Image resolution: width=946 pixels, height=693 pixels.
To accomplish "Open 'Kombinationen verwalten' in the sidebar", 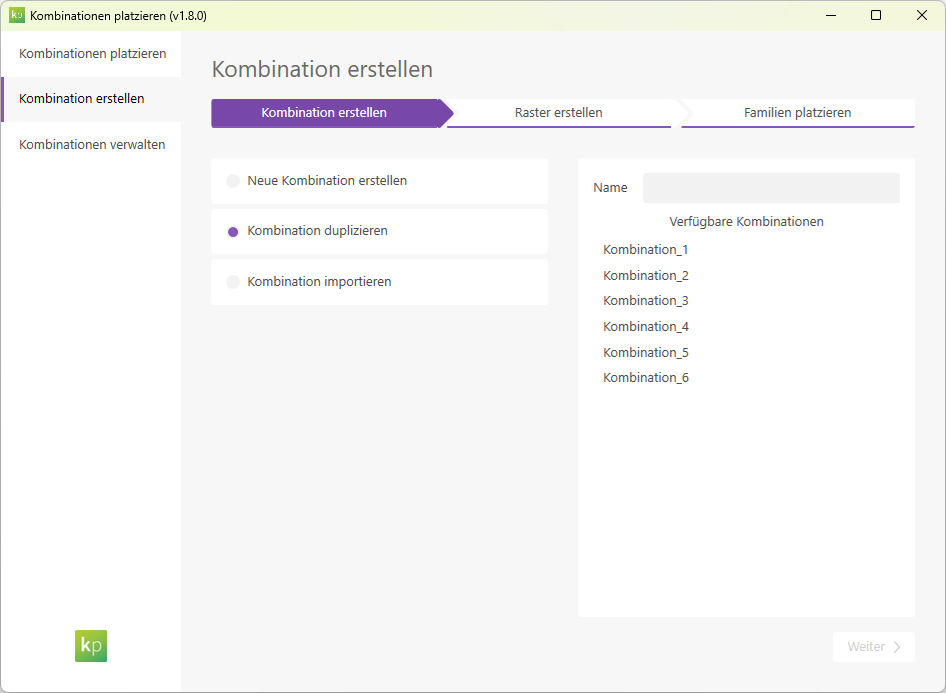I will pos(90,144).
